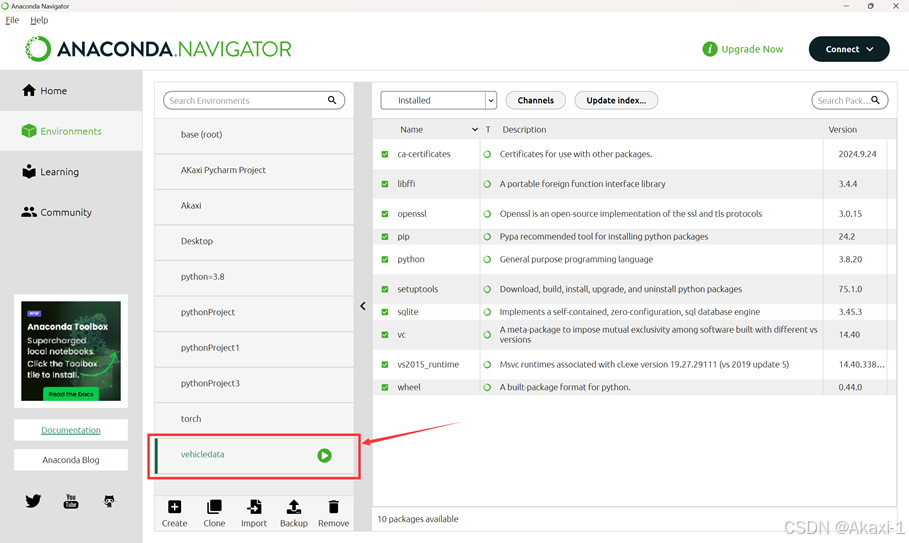909x543 pixels.
Task: Click the magnifier in Search Packages box
Action: click(x=875, y=100)
